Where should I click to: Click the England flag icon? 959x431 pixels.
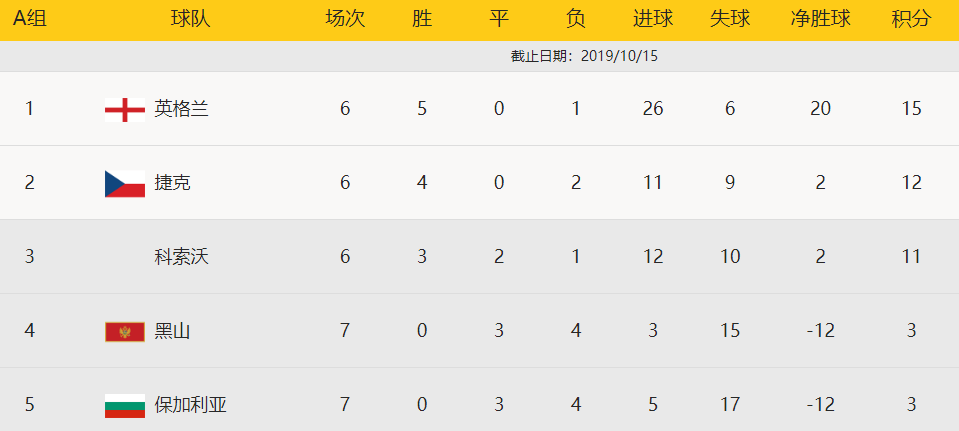[x=125, y=109]
